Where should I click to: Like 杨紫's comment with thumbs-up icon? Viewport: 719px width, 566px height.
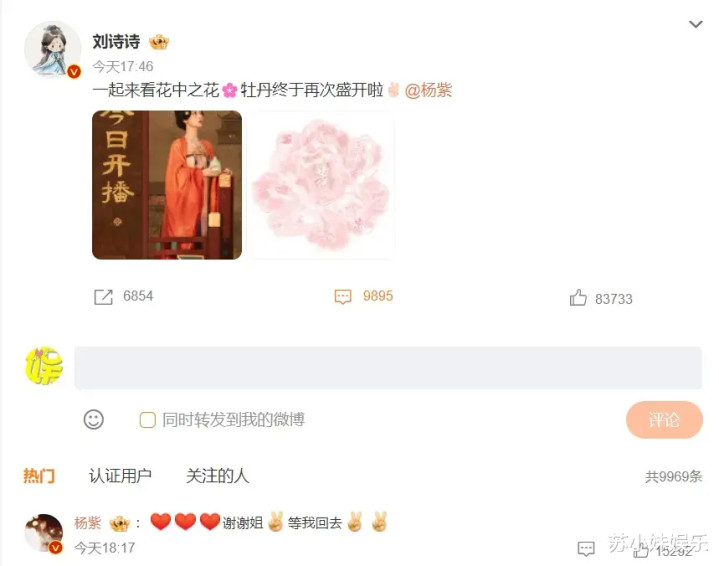[641, 550]
